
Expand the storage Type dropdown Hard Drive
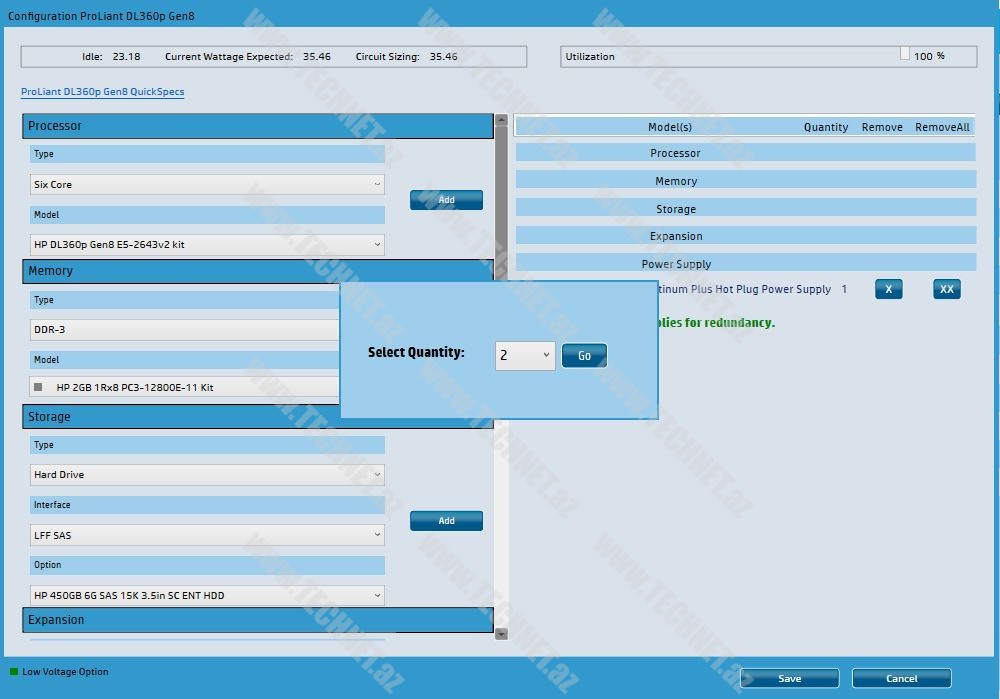(x=207, y=475)
